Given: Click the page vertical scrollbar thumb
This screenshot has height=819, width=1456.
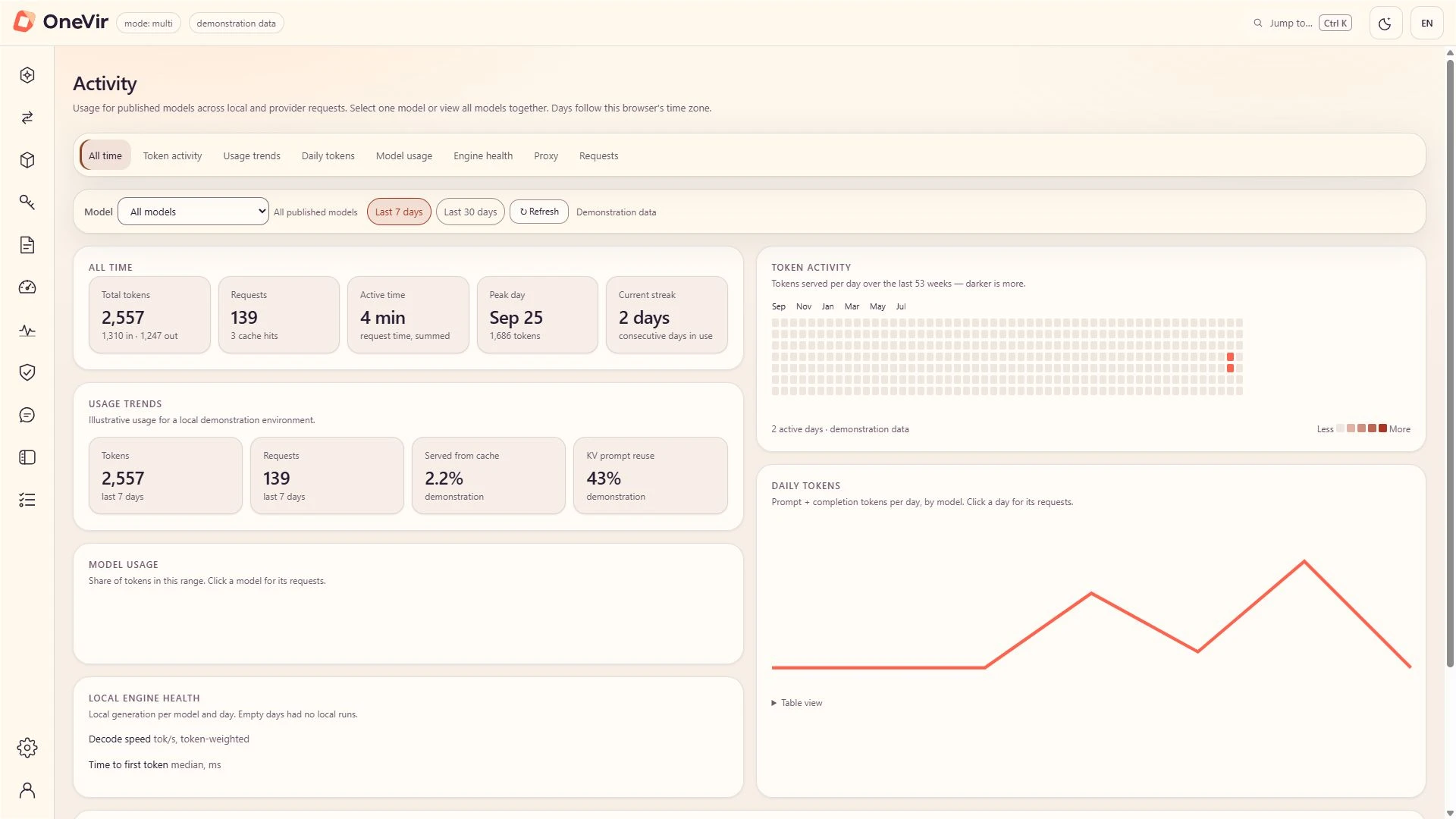Looking at the screenshot, I should (x=1450, y=362).
